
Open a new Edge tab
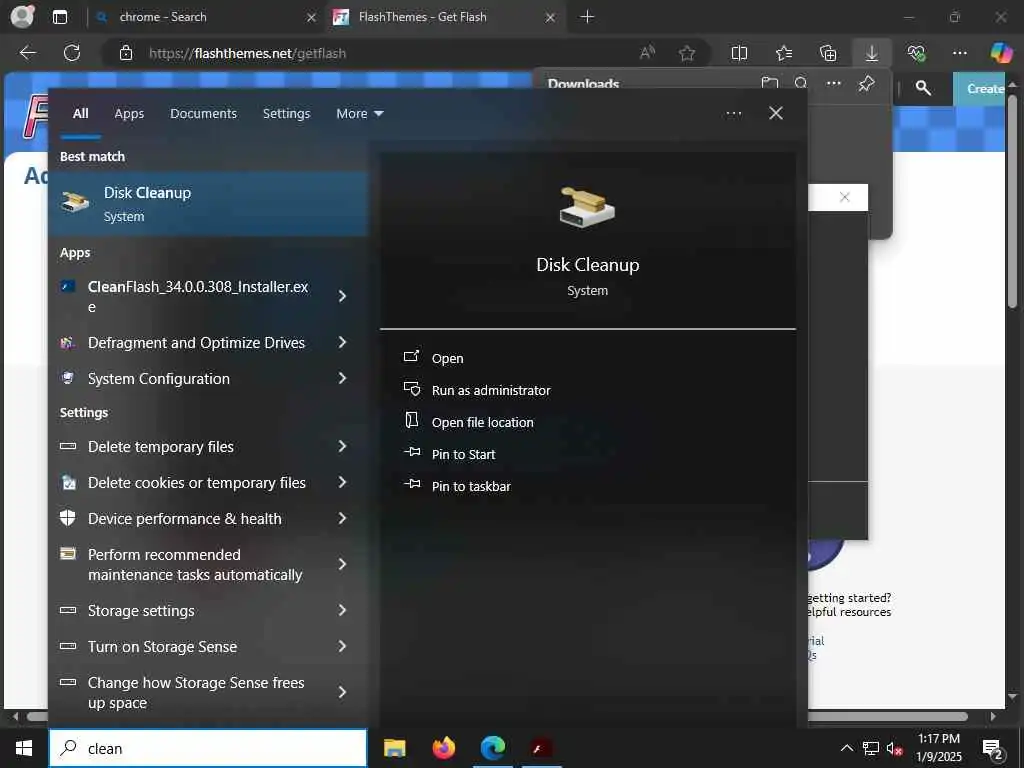click(x=587, y=17)
